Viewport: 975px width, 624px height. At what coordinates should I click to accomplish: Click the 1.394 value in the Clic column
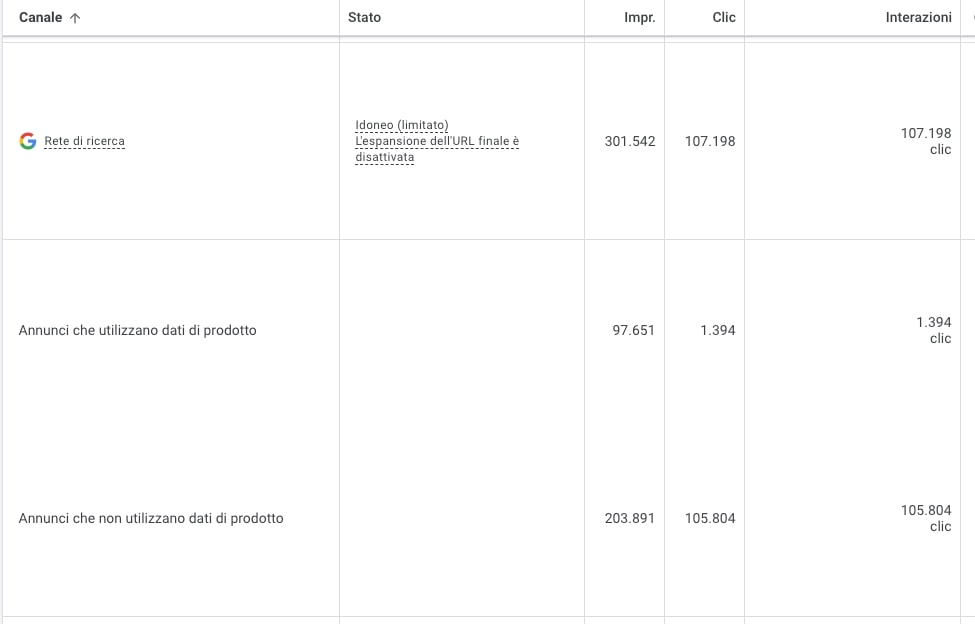717,330
